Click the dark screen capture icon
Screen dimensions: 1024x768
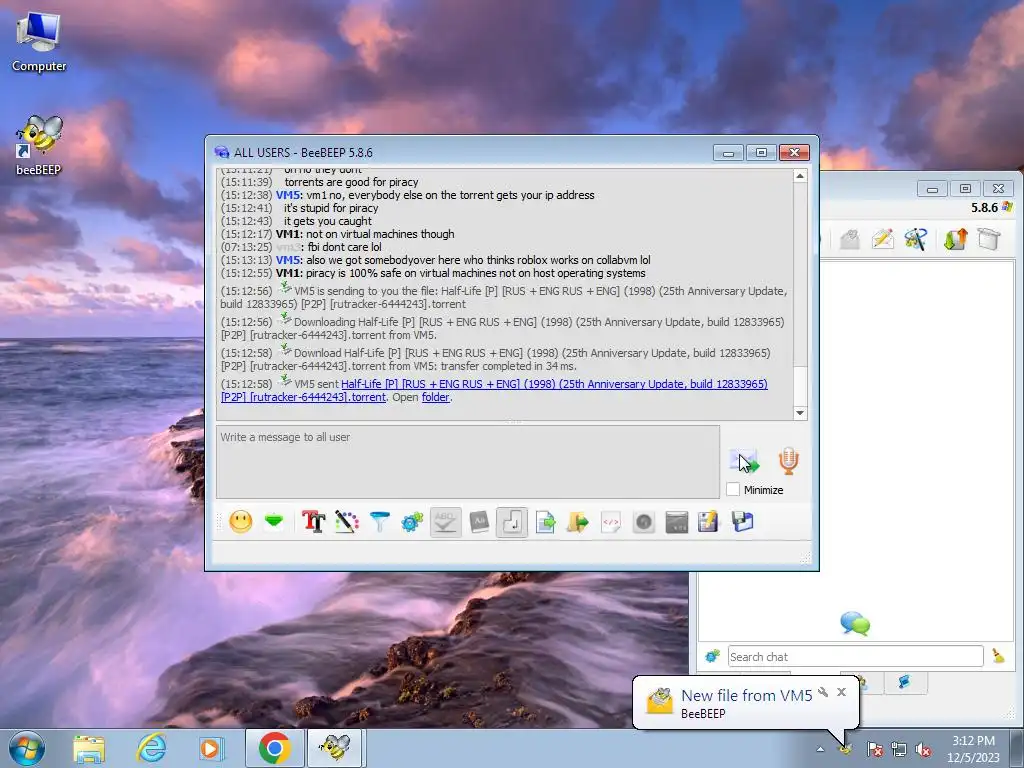(677, 522)
